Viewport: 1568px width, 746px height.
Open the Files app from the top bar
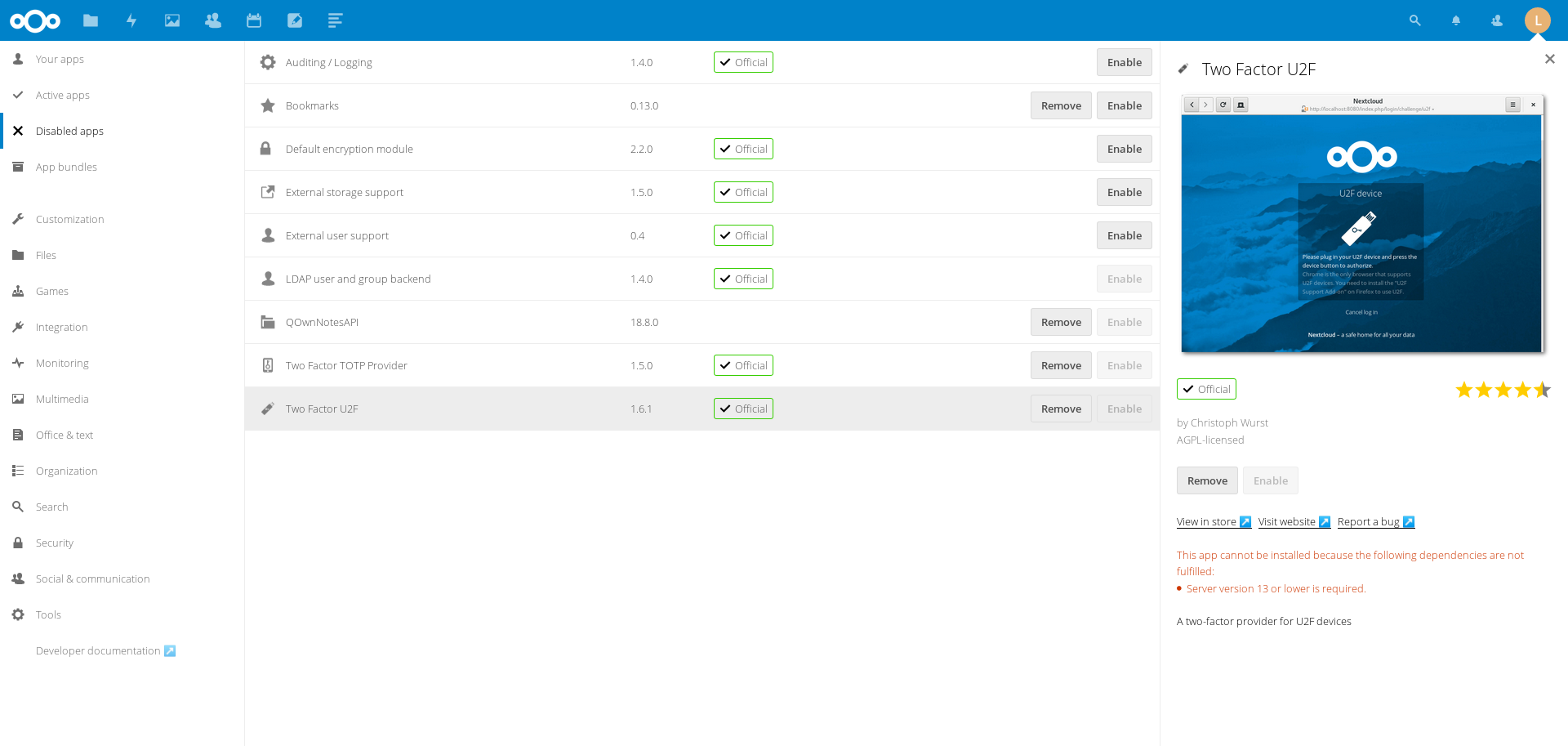pyautogui.click(x=91, y=20)
